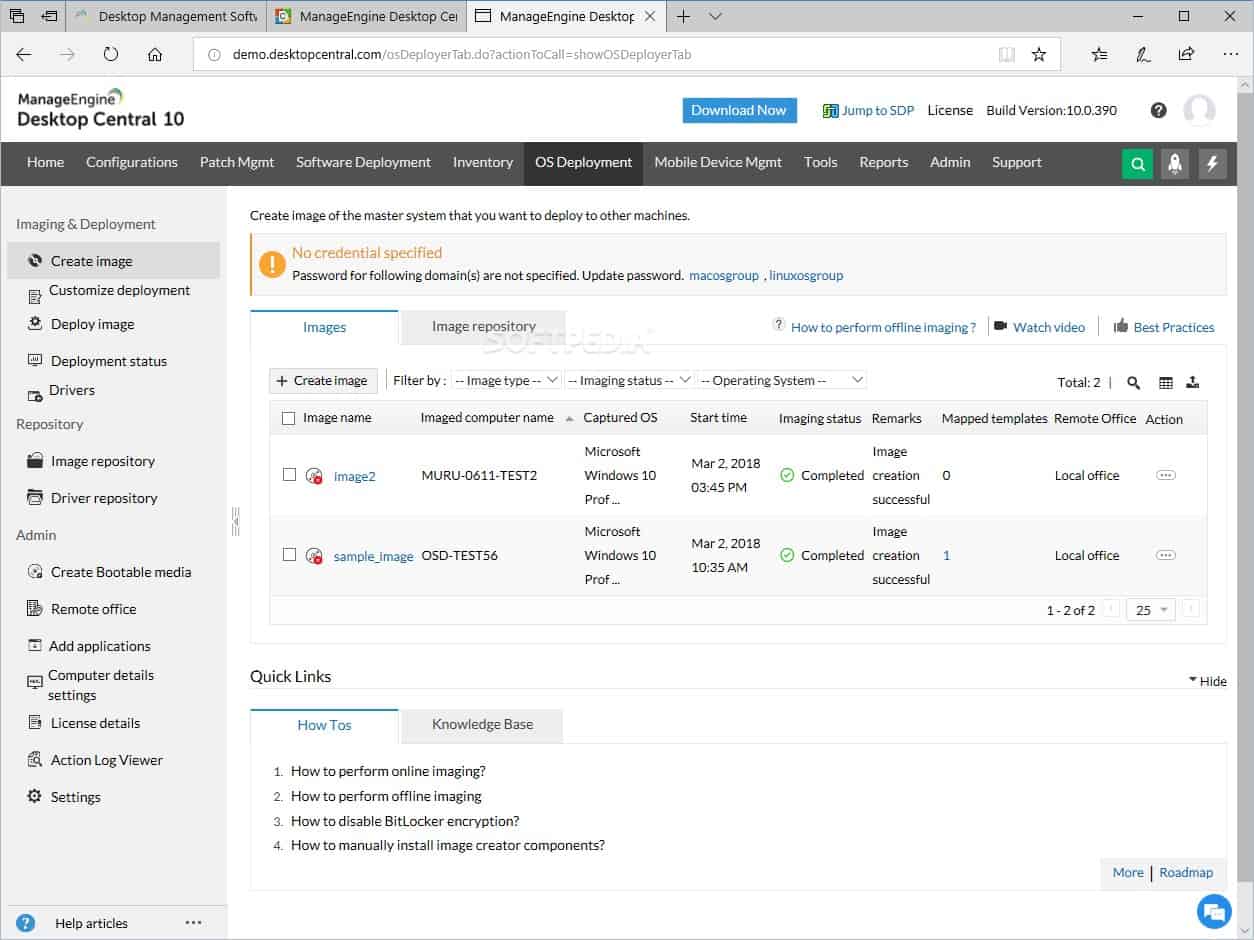Open the Knowledge Base tab
The image size is (1254, 940).
coord(482,725)
